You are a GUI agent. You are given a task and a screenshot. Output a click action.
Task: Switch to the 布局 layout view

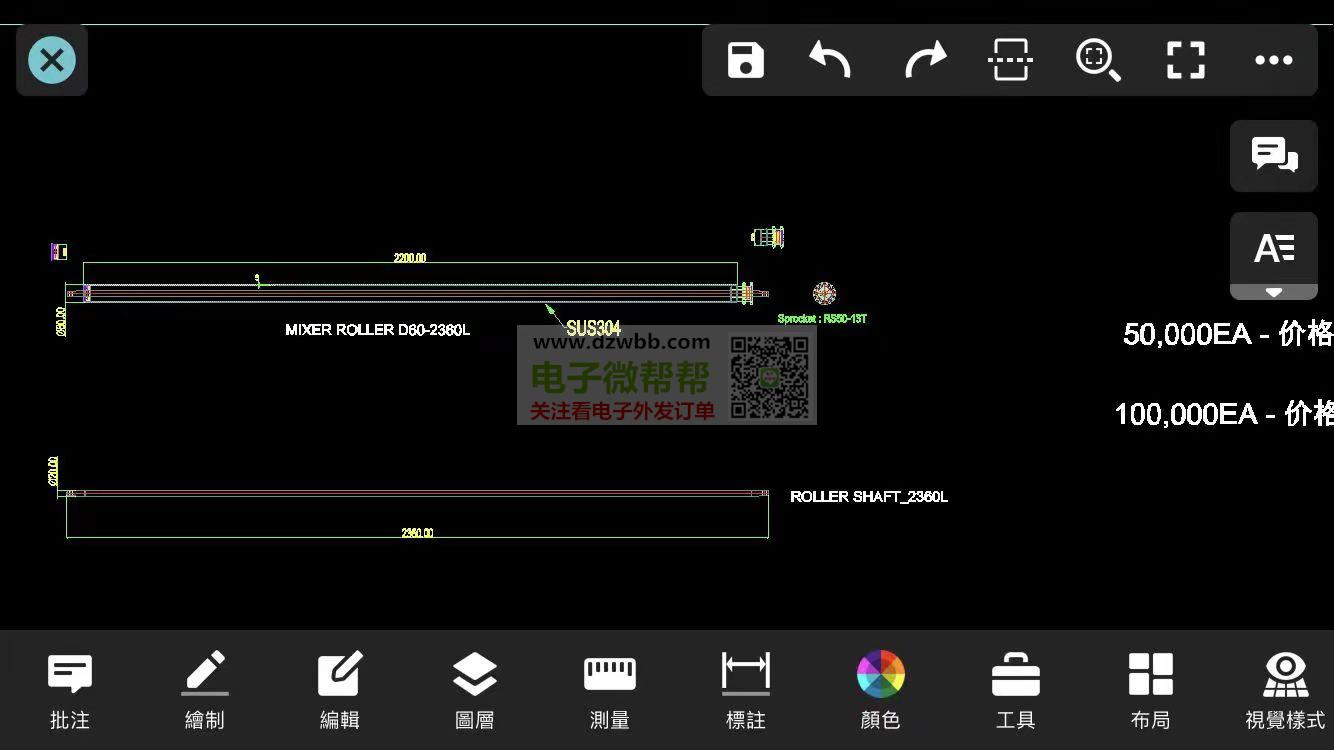click(1151, 690)
